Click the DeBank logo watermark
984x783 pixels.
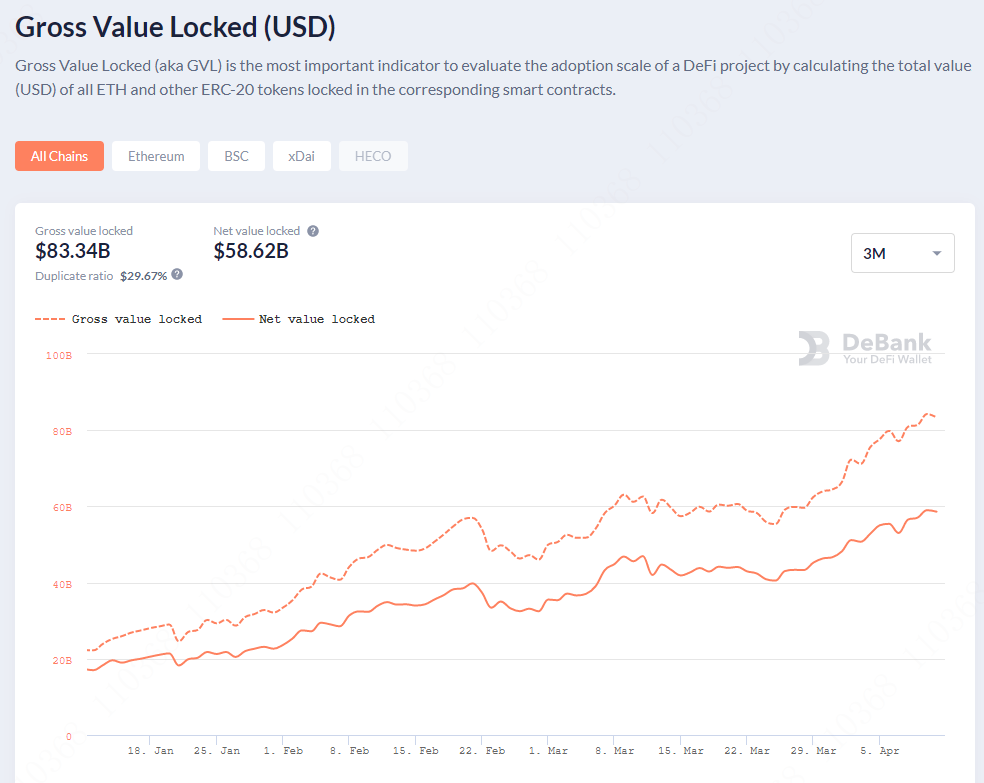click(x=865, y=348)
